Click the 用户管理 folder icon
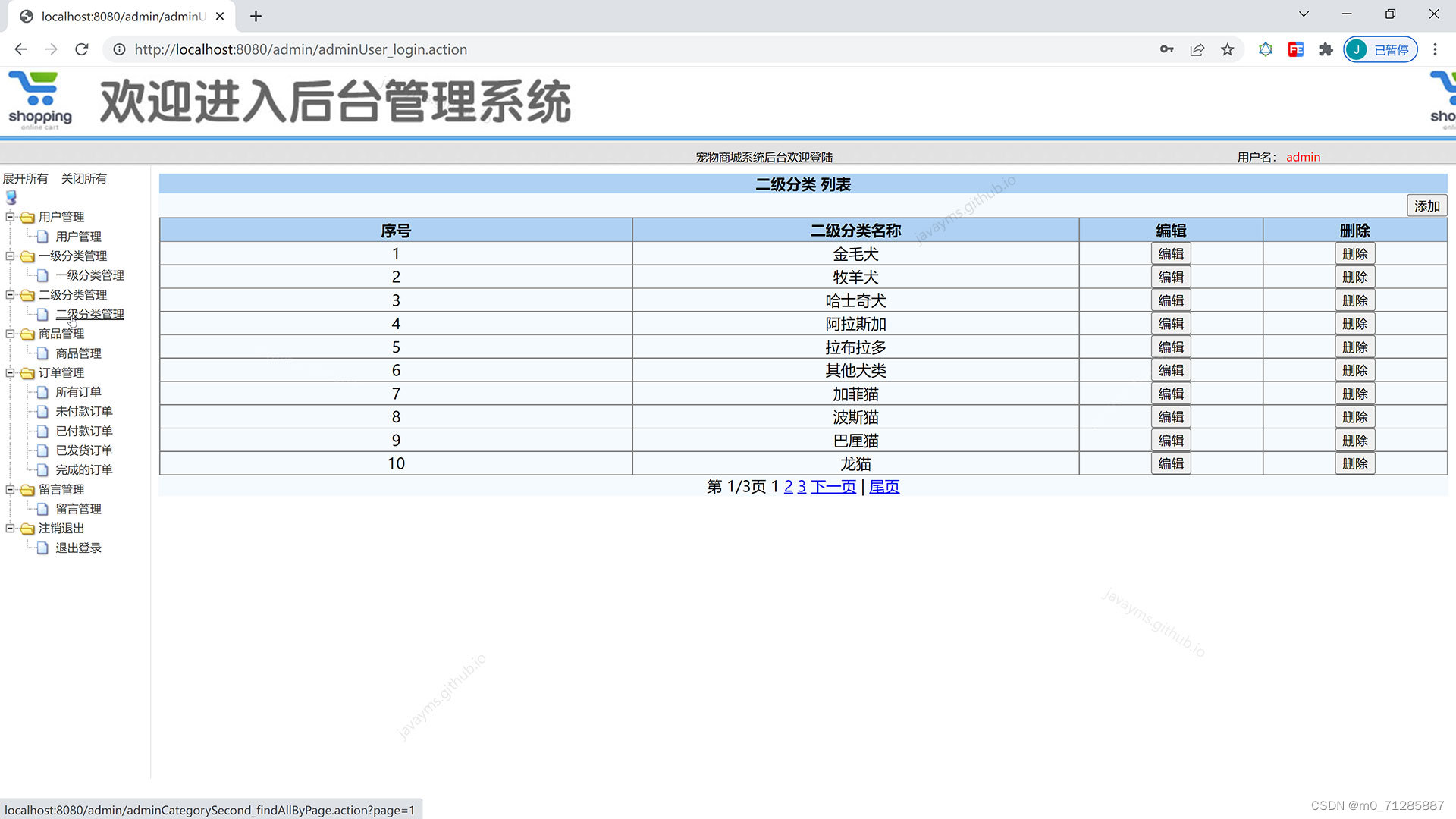 click(x=27, y=217)
